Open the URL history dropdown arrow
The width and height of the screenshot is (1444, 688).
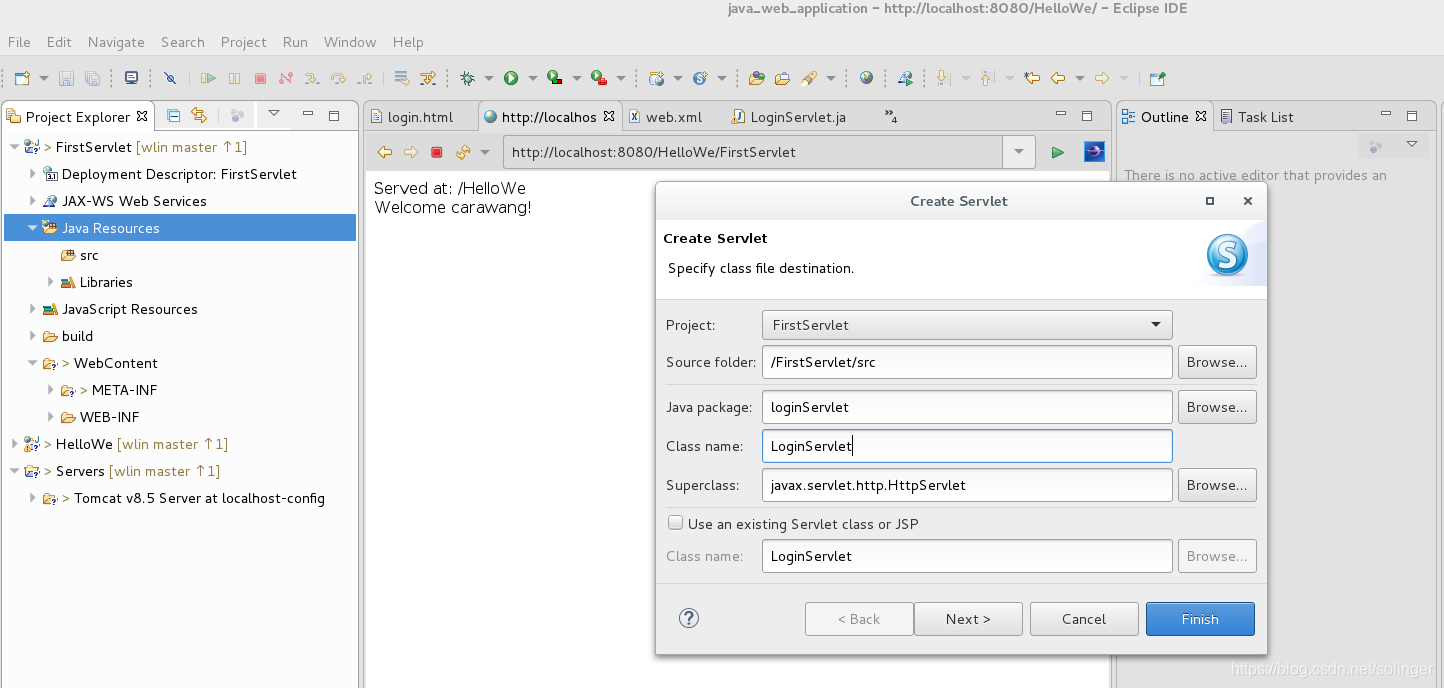[x=1018, y=152]
